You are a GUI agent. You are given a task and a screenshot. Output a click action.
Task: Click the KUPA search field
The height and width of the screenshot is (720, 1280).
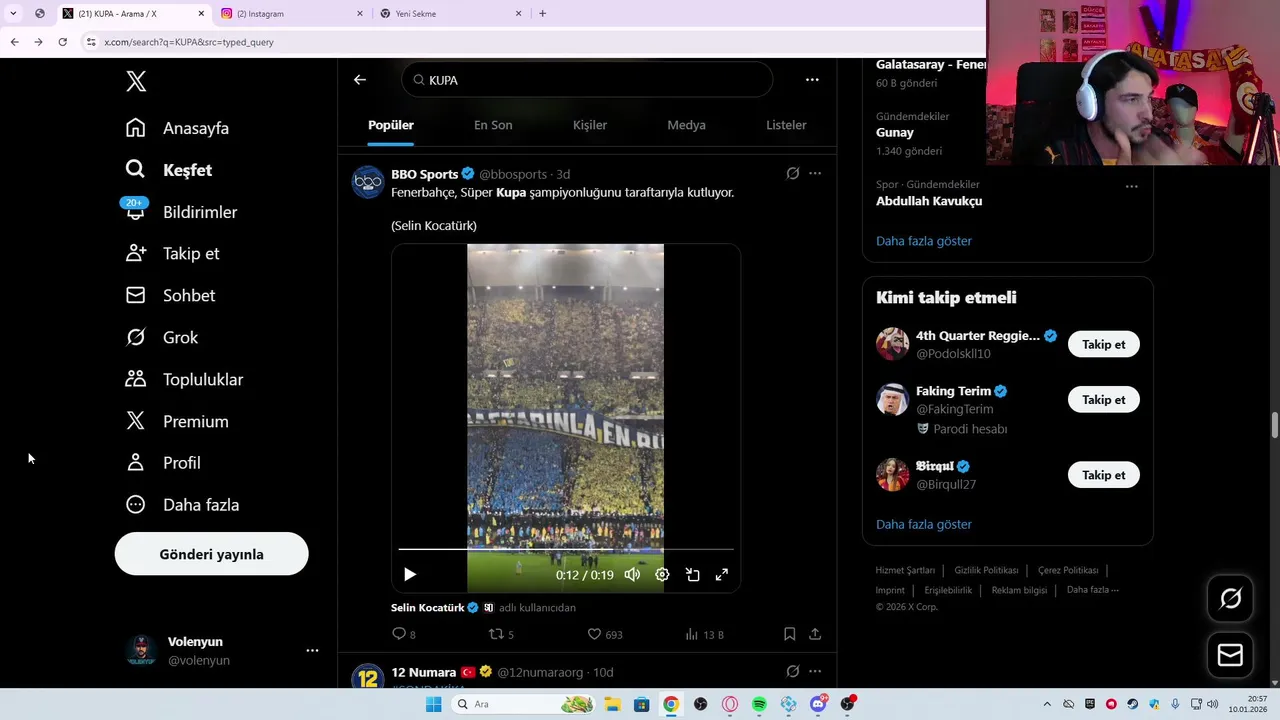(x=587, y=80)
